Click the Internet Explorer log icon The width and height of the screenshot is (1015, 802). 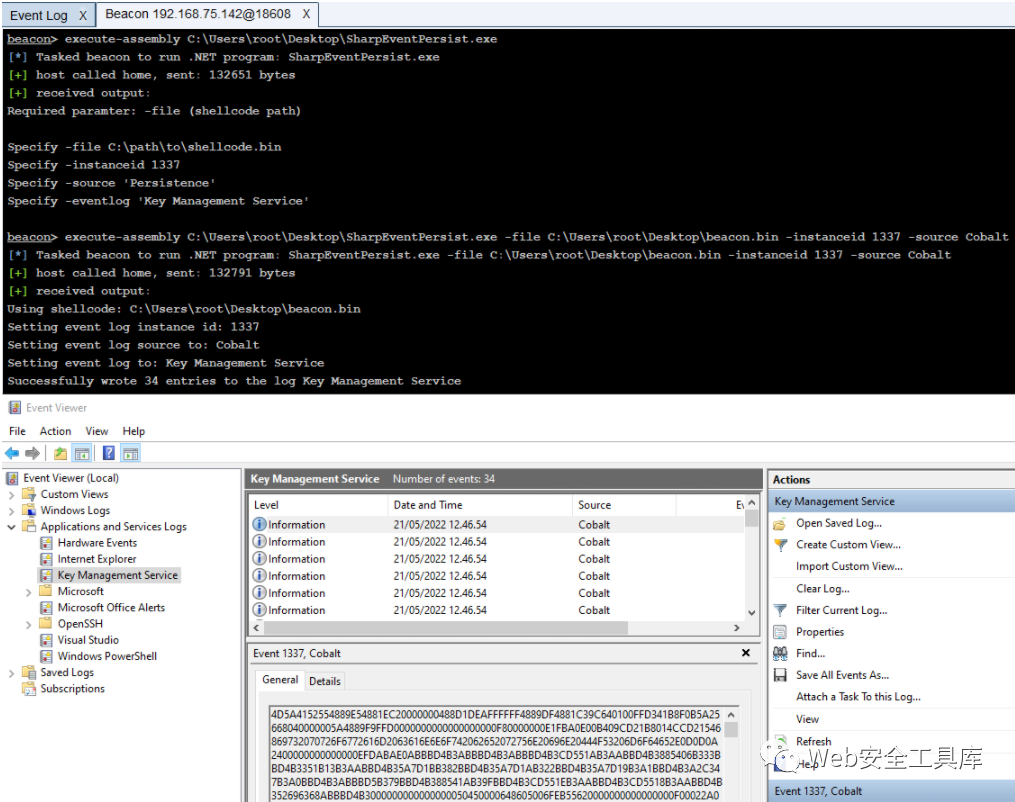coord(46,559)
